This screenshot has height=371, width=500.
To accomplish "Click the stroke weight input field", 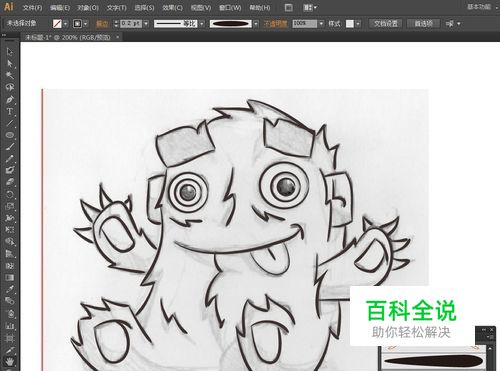I will [131, 24].
